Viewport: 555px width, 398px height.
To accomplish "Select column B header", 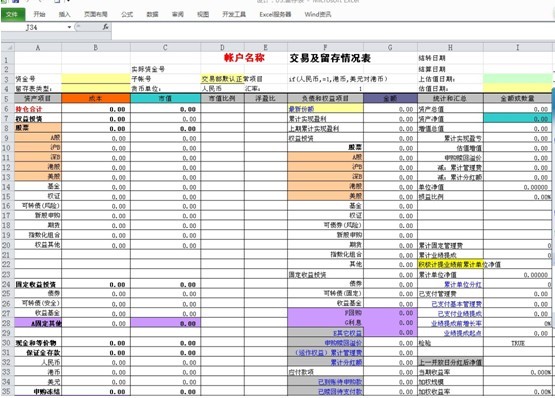I will coord(96,48).
